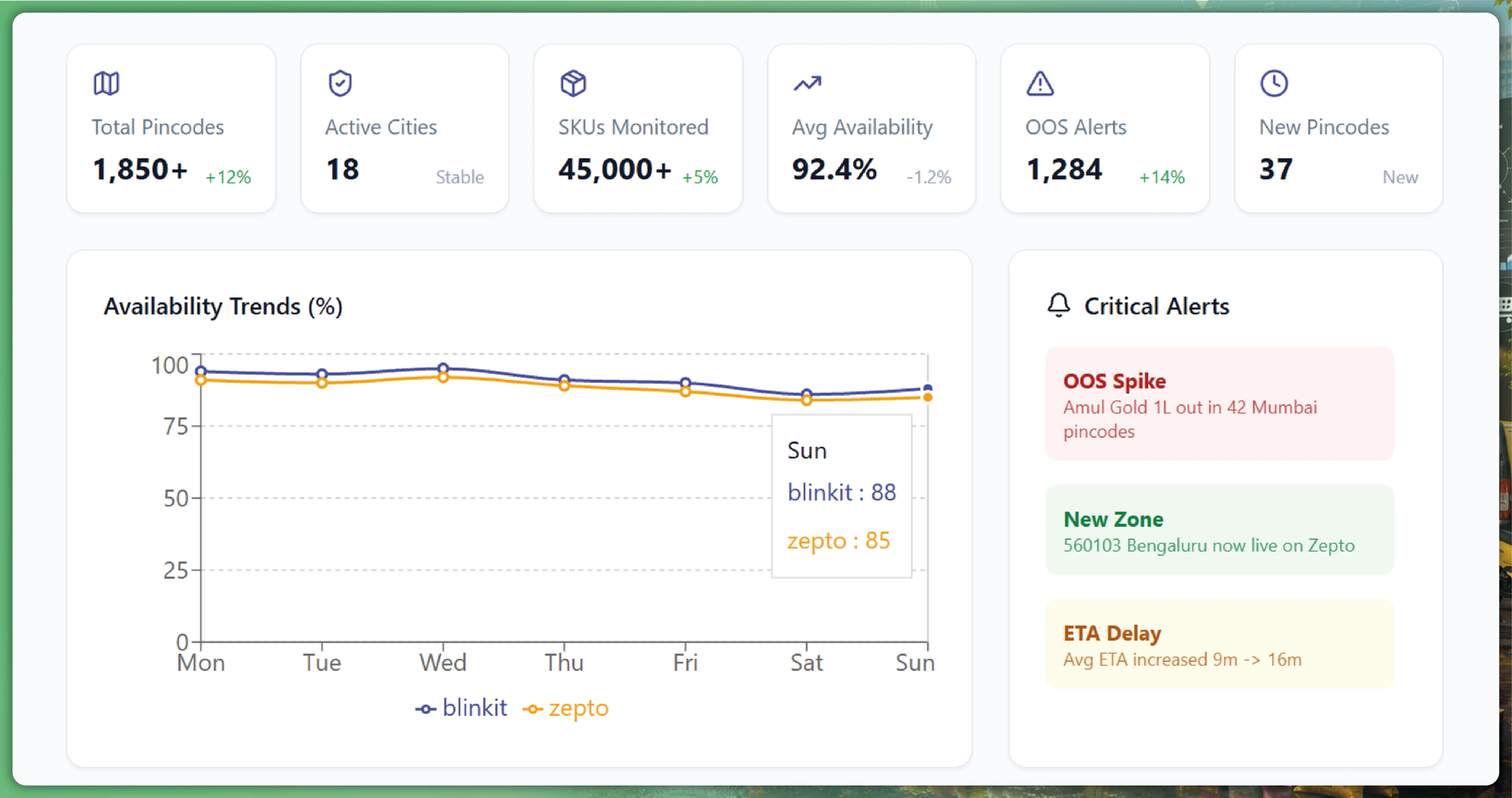Screen dimensions: 1512x798
Task: Click the shield check icon on Active Cities
Action: (340, 83)
